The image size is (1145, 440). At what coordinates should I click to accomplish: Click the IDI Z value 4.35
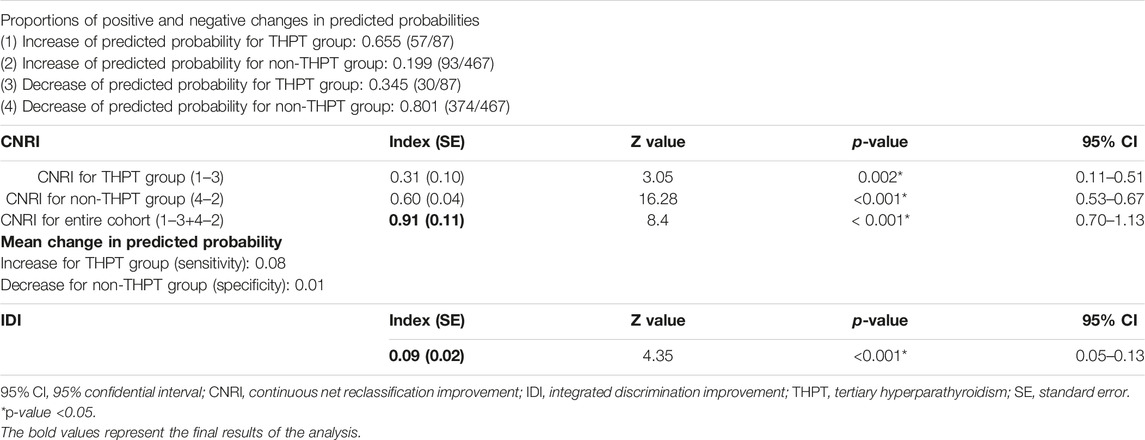tap(656, 358)
